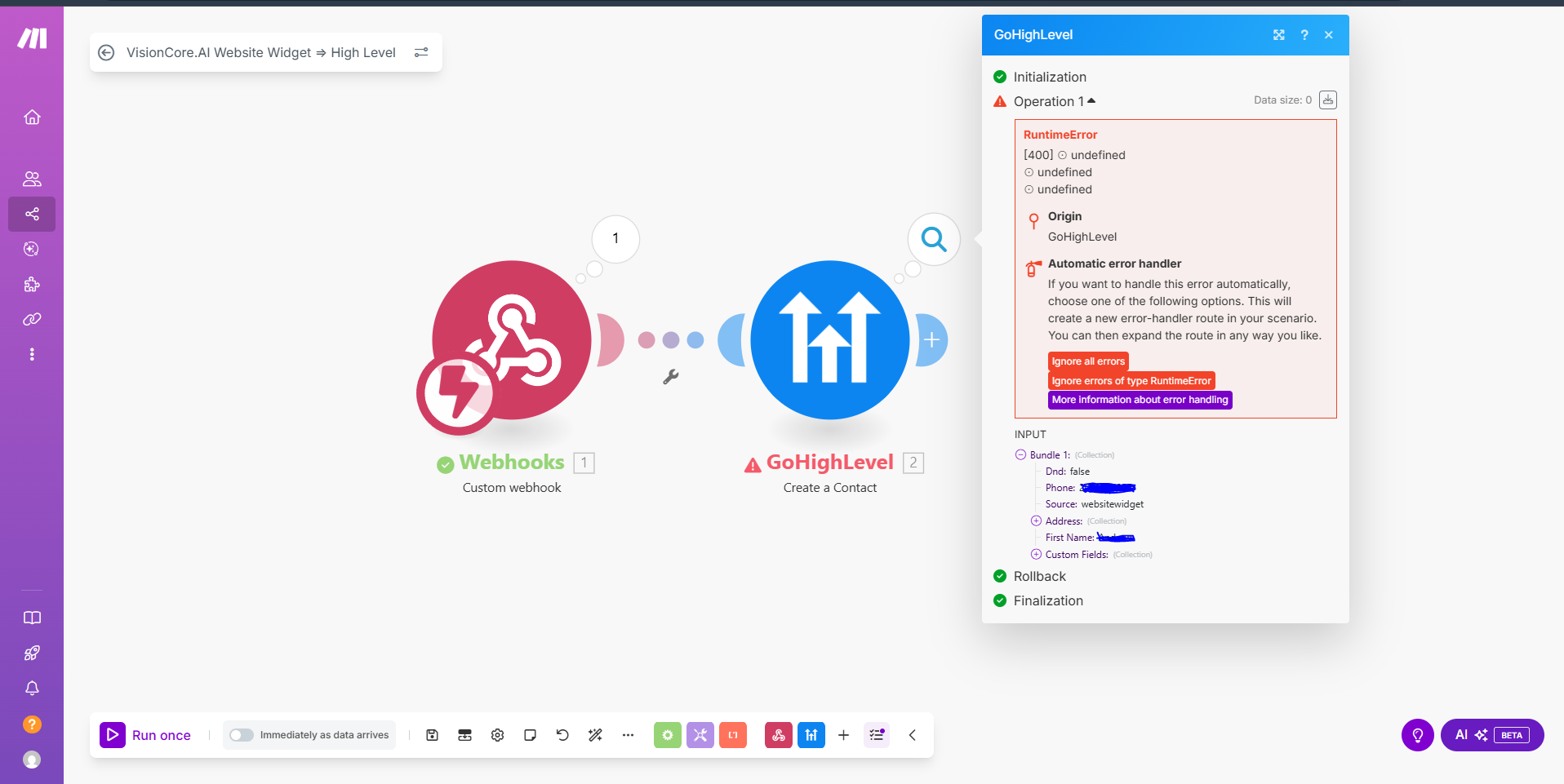Click the purple lightbulb button
The height and width of the screenshot is (784, 1564).
pyautogui.click(x=1418, y=735)
